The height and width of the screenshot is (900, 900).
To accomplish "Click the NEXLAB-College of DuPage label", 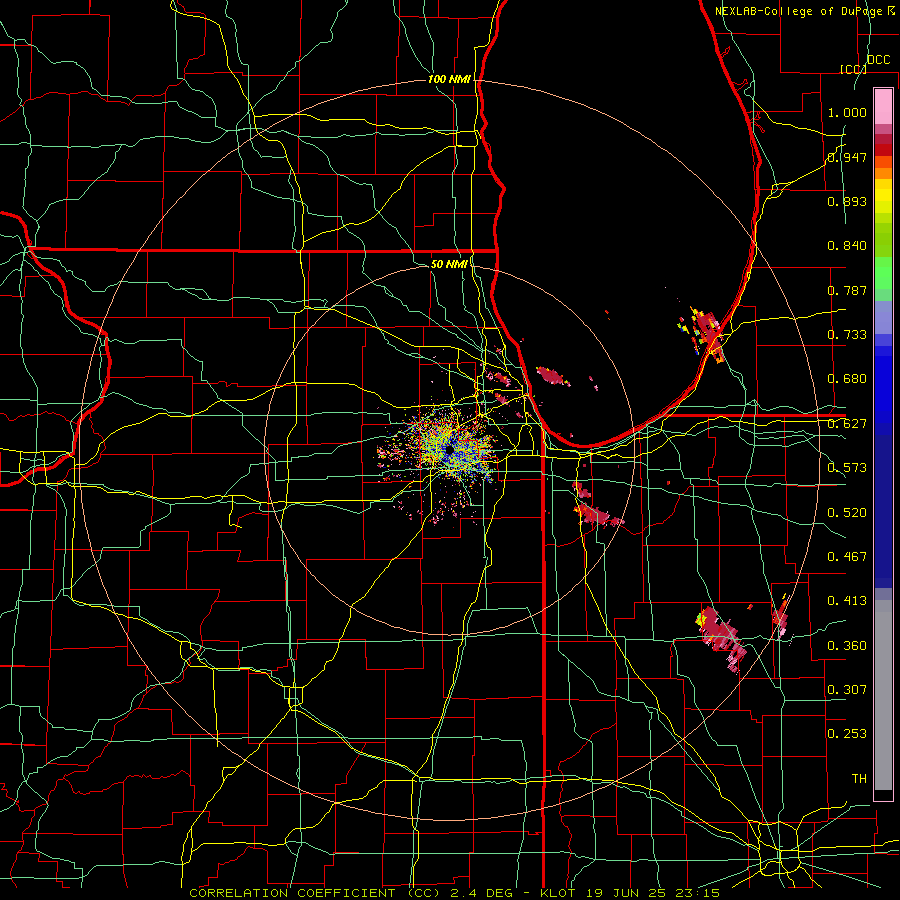I will point(799,11).
